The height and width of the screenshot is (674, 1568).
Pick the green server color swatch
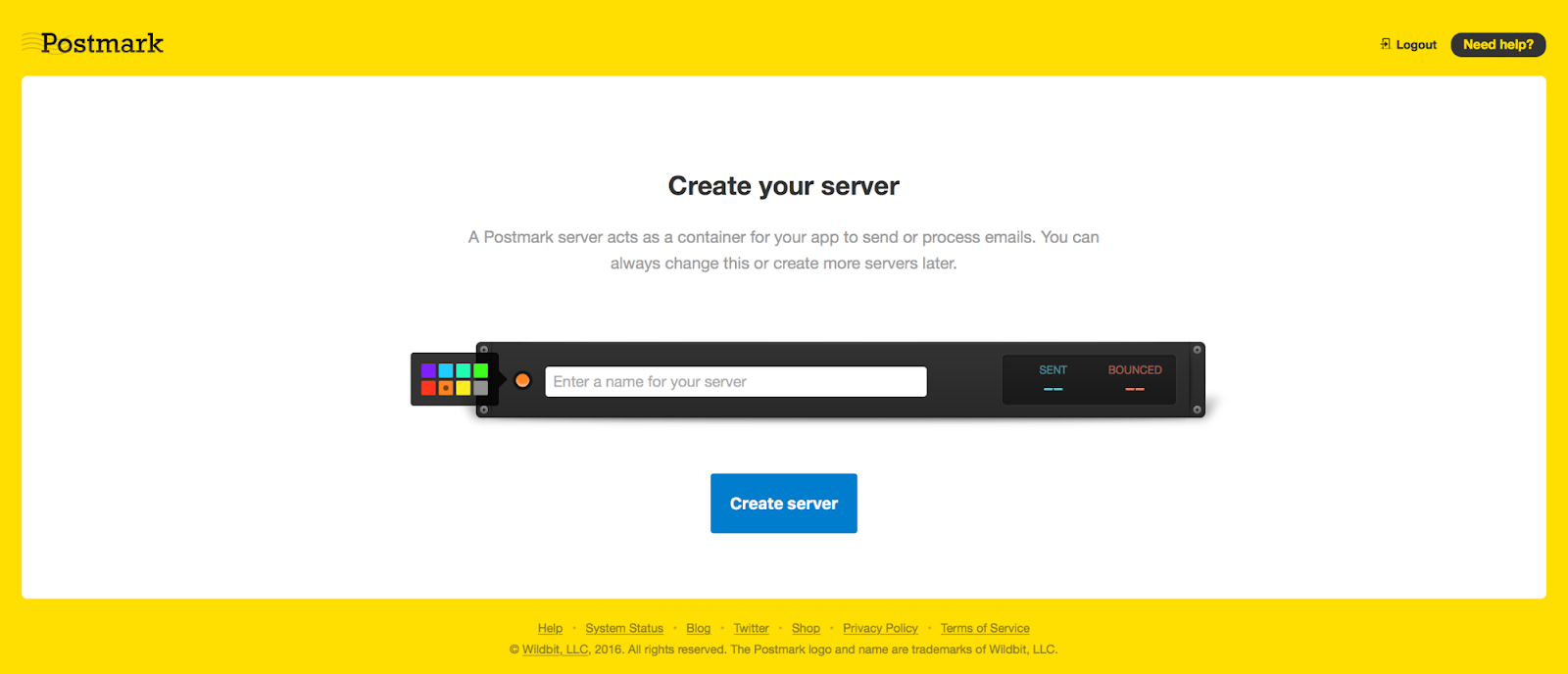(481, 370)
